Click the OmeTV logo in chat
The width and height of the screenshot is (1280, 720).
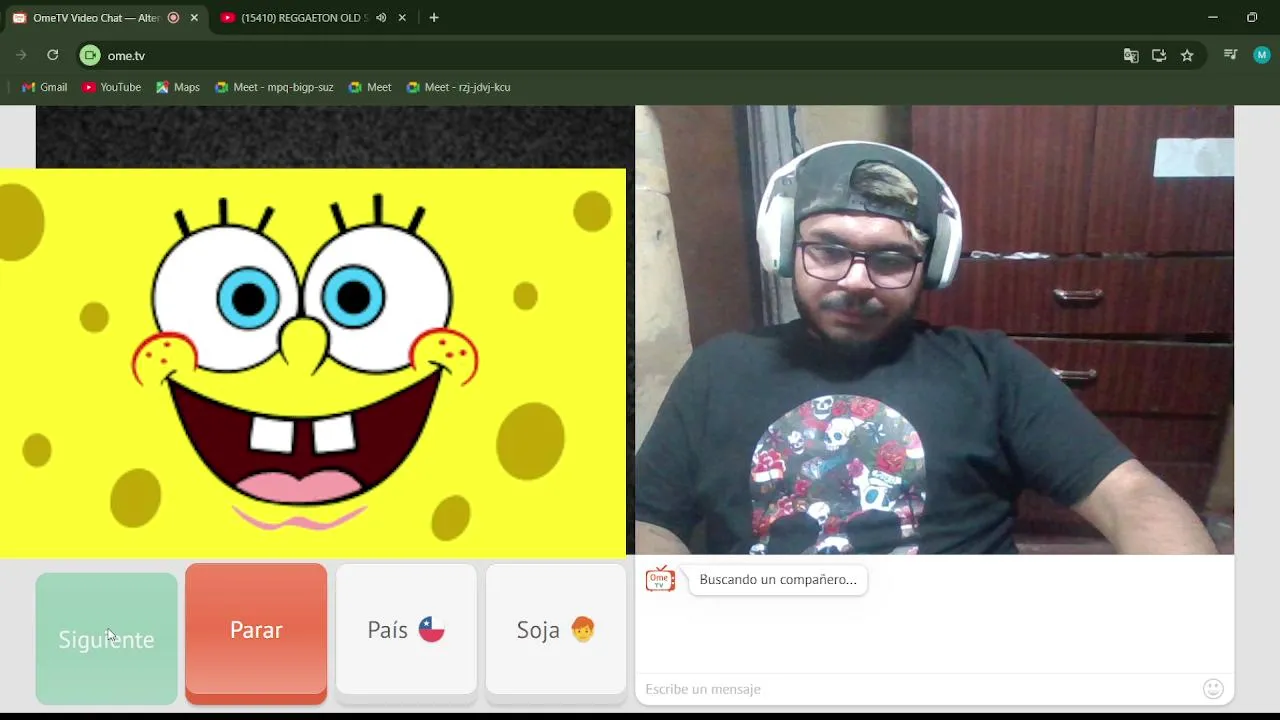pyautogui.click(x=660, y=579)
